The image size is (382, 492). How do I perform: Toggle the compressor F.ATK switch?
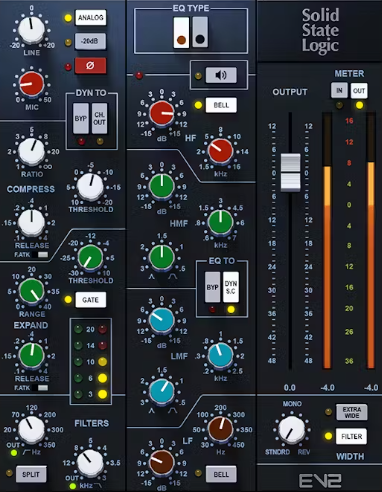(43, 255)
